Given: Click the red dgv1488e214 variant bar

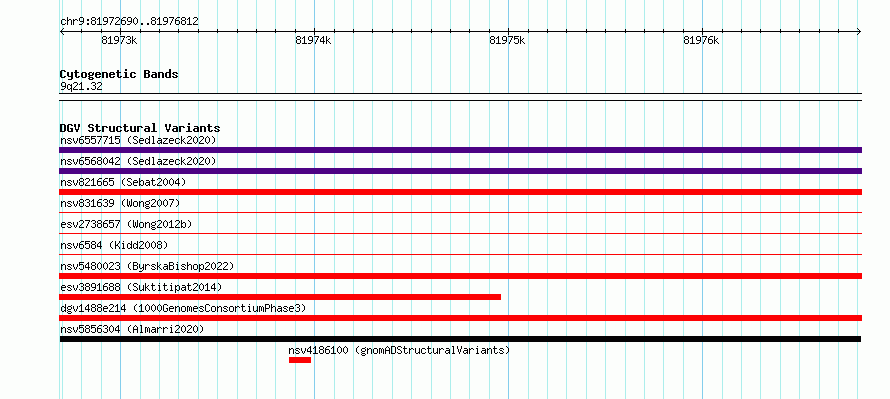Looking at the screenshot, I should pos(460,318).
